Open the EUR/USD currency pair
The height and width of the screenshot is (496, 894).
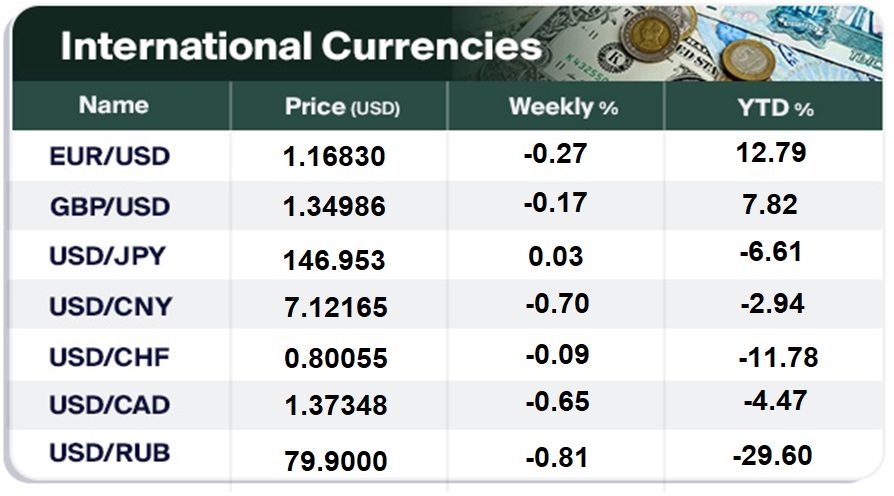click(110, 157)
